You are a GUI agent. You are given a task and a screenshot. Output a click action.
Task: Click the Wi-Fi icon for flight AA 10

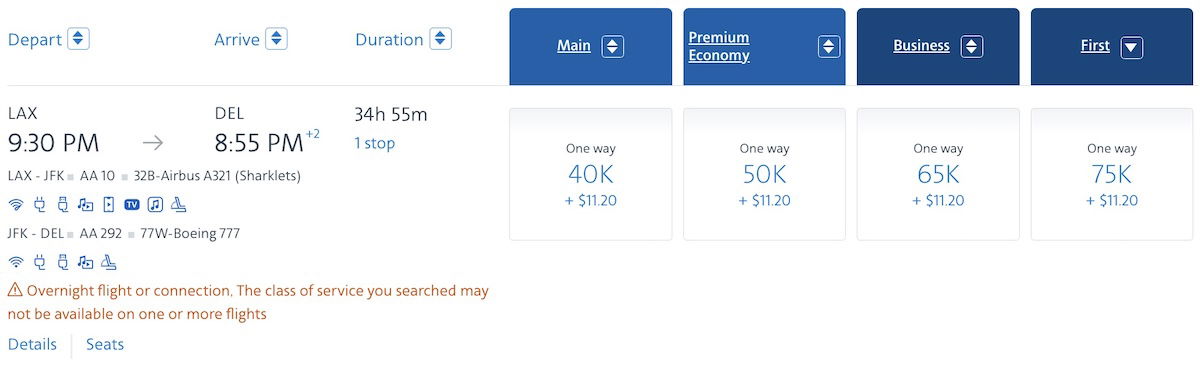16,205
